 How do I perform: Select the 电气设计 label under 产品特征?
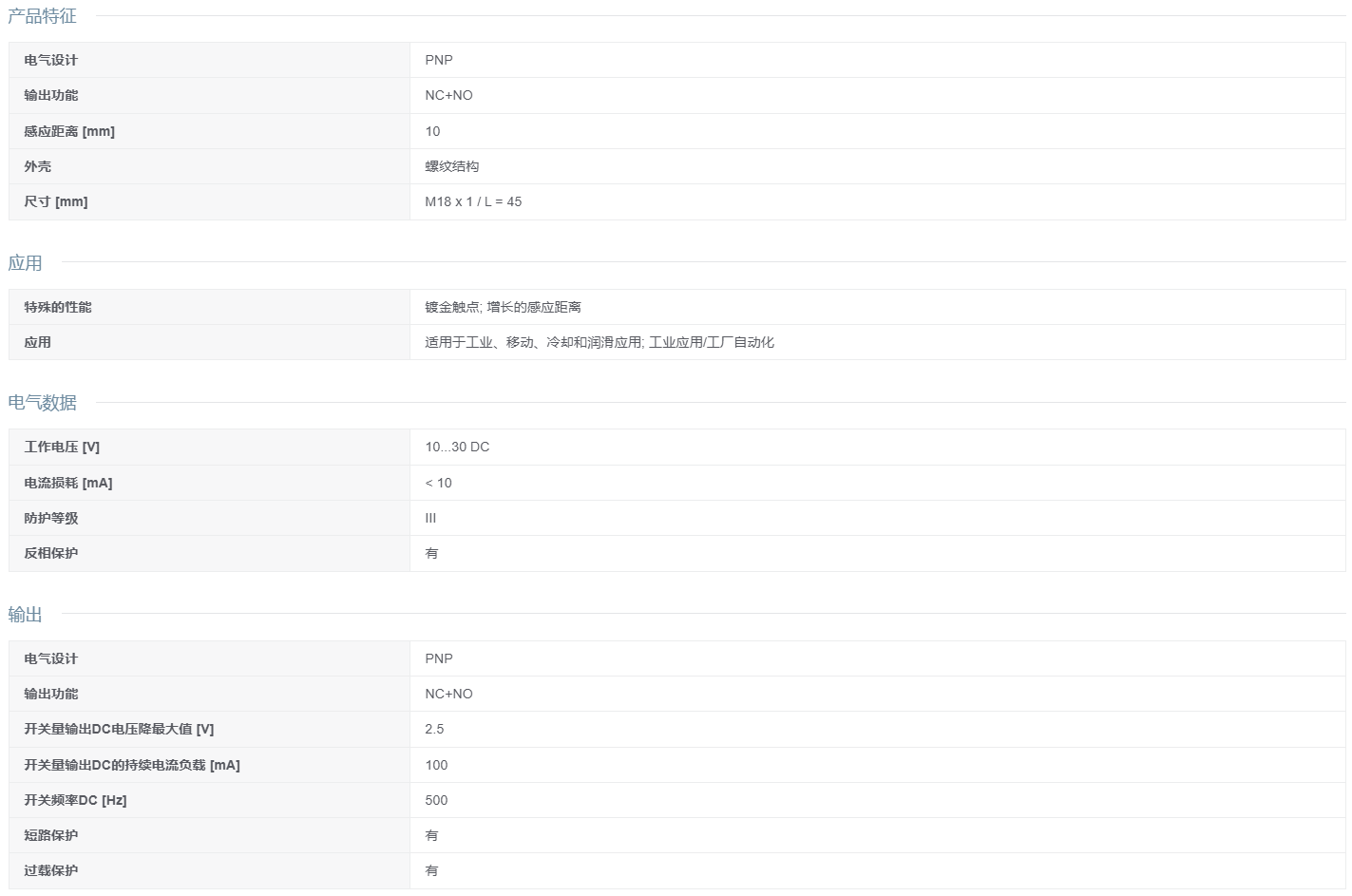click(x=51, y=60)
